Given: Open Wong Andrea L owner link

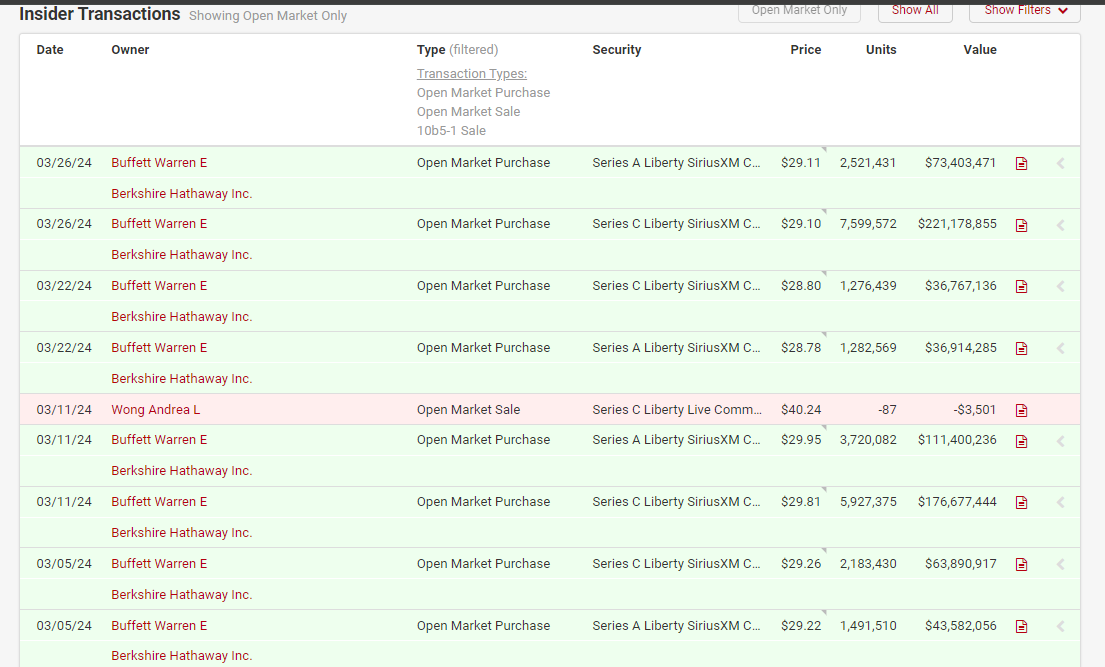Looking at the screenshot, I should 156,410.
